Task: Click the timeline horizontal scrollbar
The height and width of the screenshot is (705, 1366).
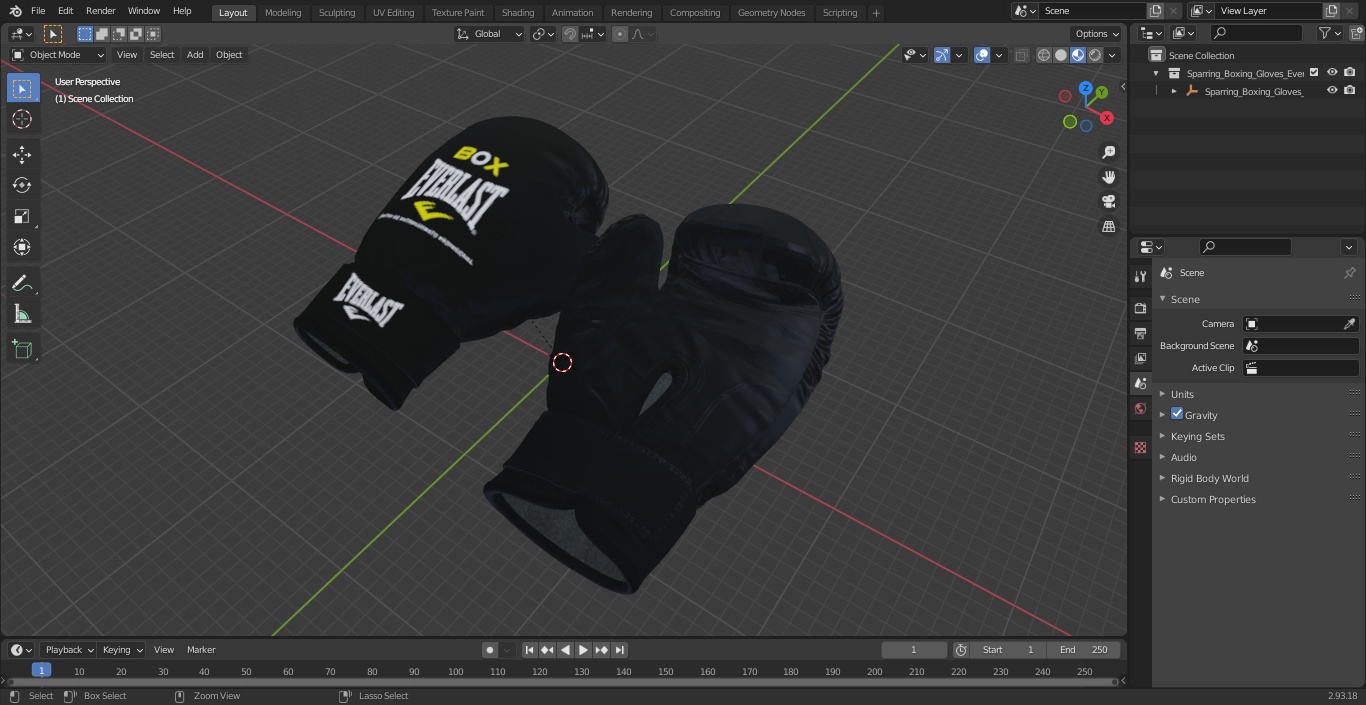Action: click(562, 682)
